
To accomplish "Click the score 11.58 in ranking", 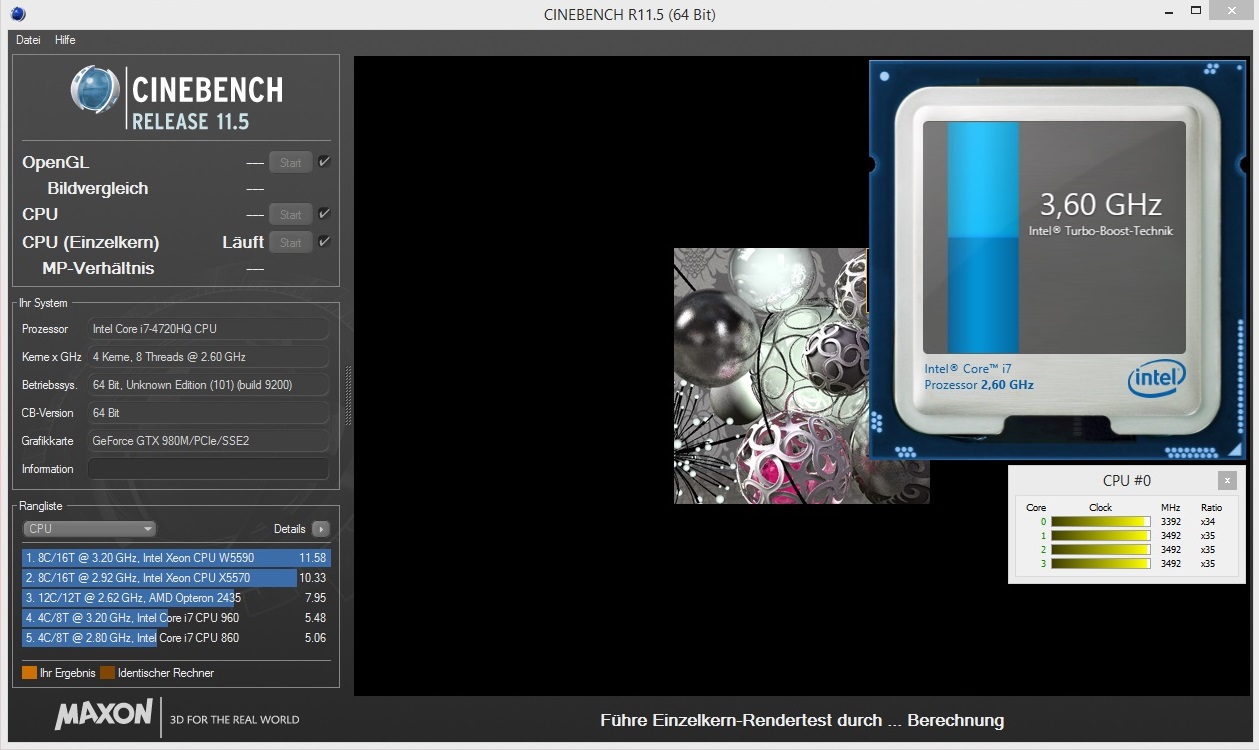I will coord(313,558).
